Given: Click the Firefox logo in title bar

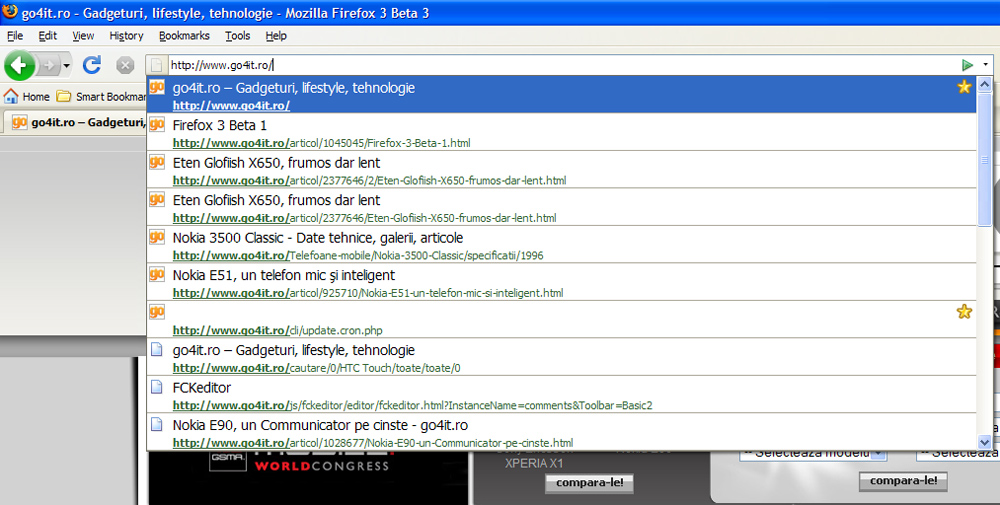Looking at the screenshot, I should click(x=10, y=12).
